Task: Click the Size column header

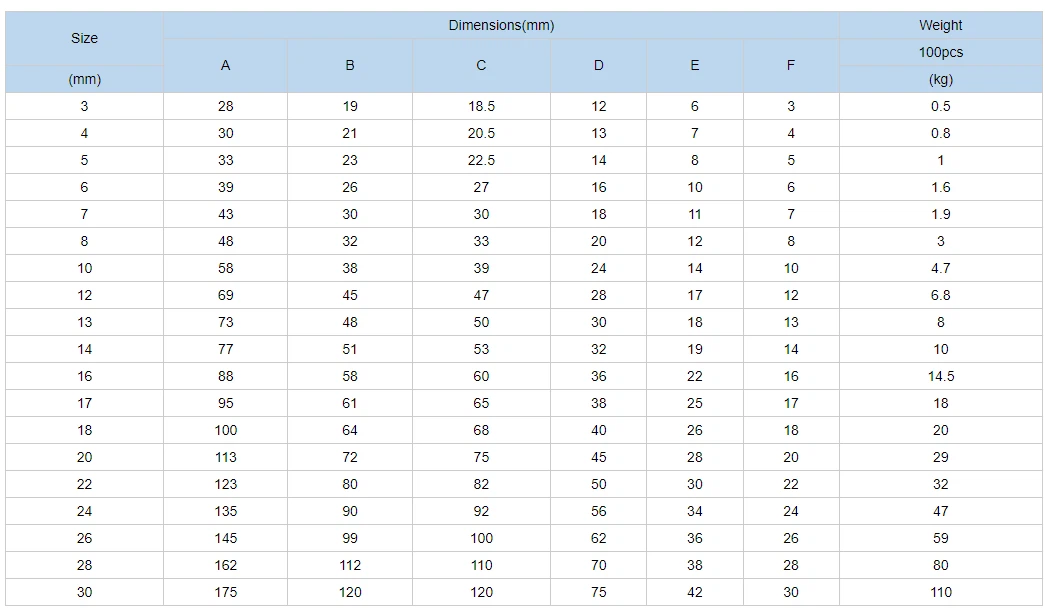Action: pyautogui.click(x=84, y=38)
